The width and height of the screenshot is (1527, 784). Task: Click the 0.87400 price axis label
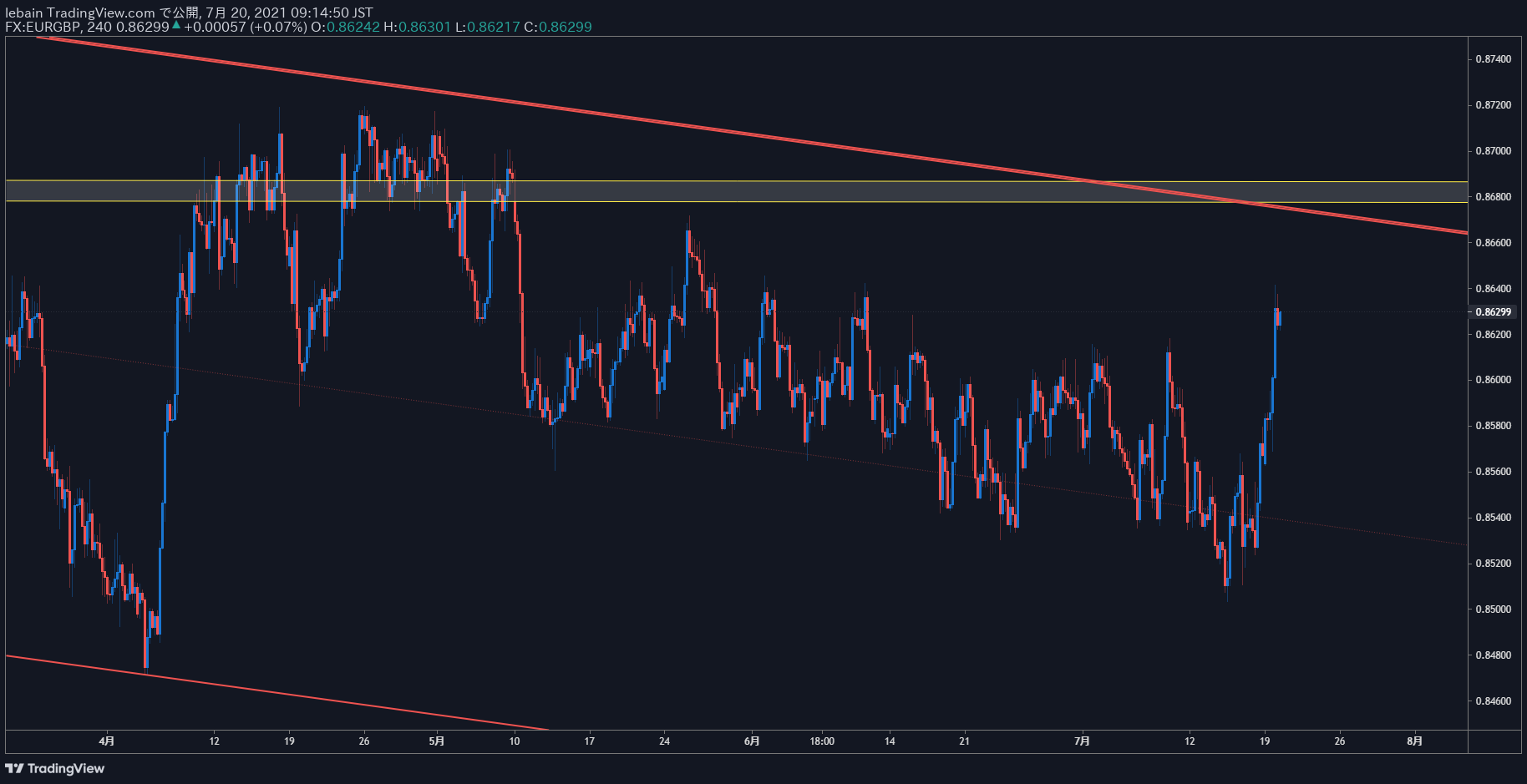coord(1493,59)
